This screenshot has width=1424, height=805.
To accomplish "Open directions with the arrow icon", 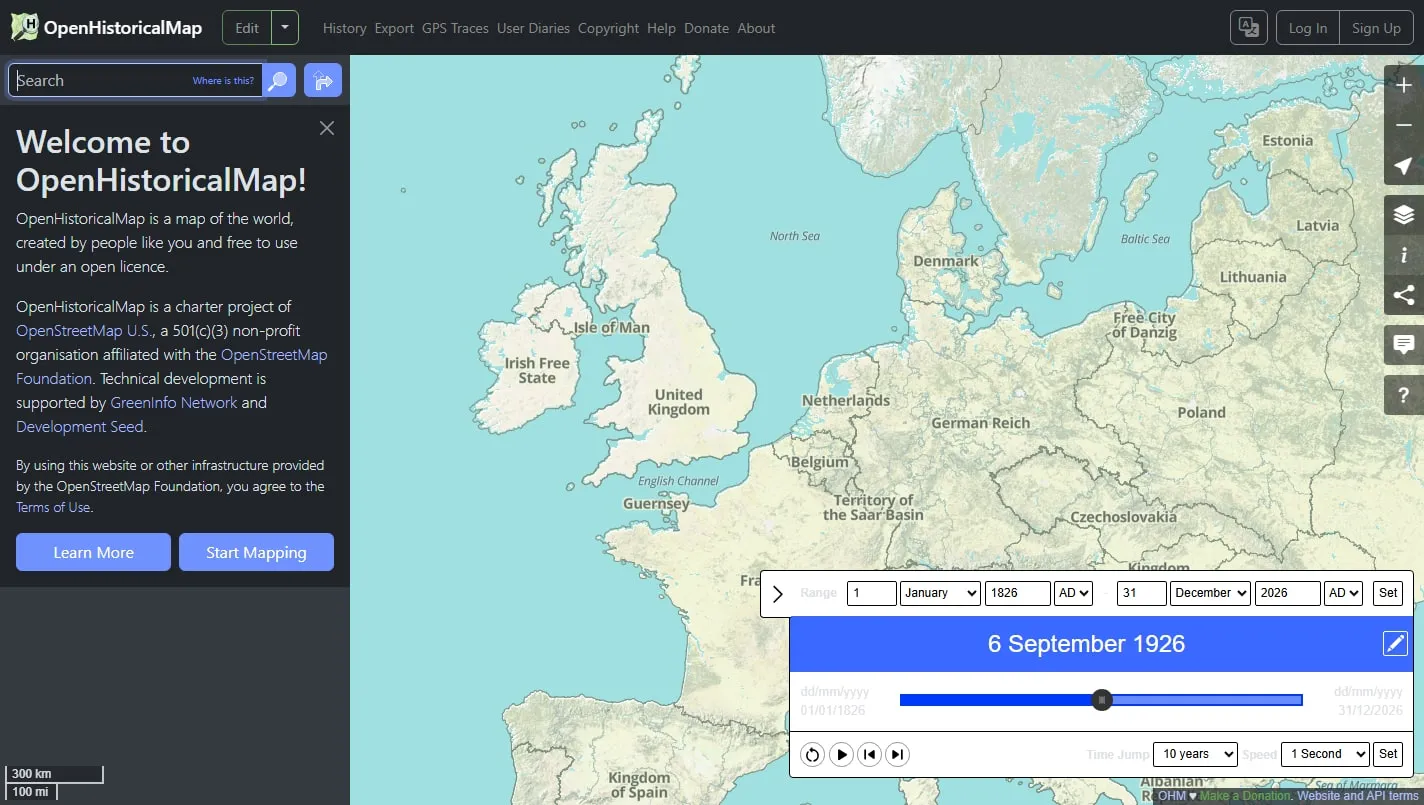I will (323, 80).
